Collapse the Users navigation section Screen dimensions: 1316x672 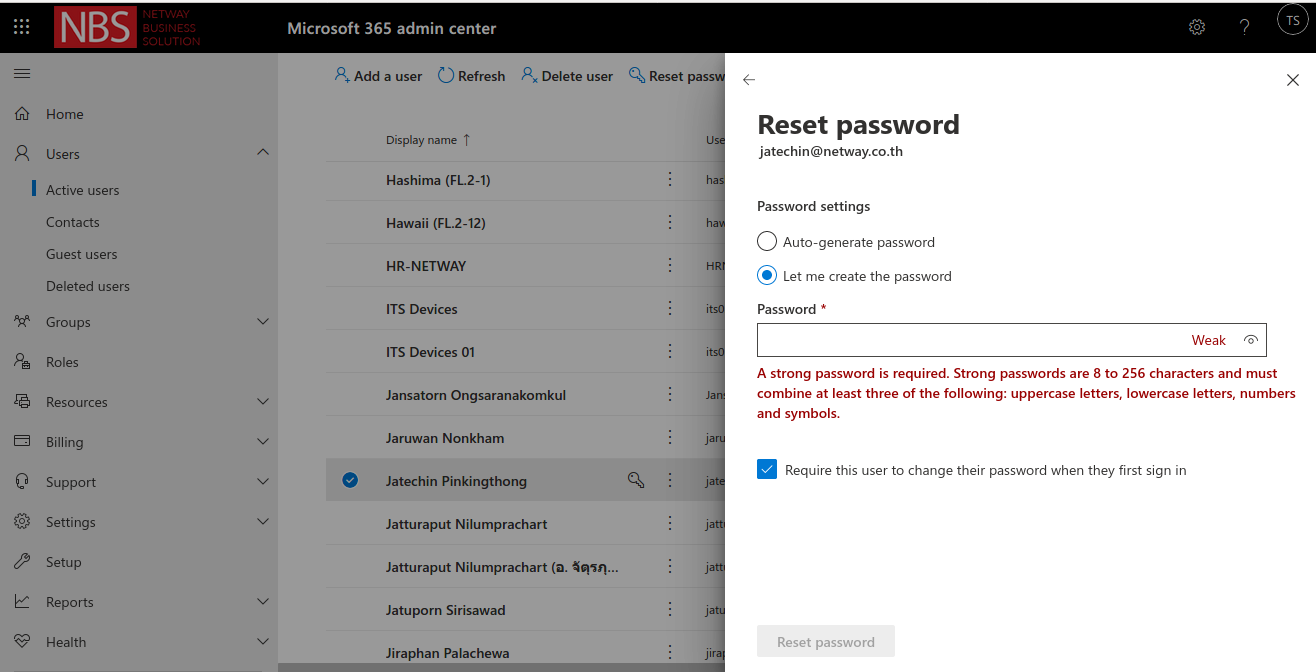263,153
